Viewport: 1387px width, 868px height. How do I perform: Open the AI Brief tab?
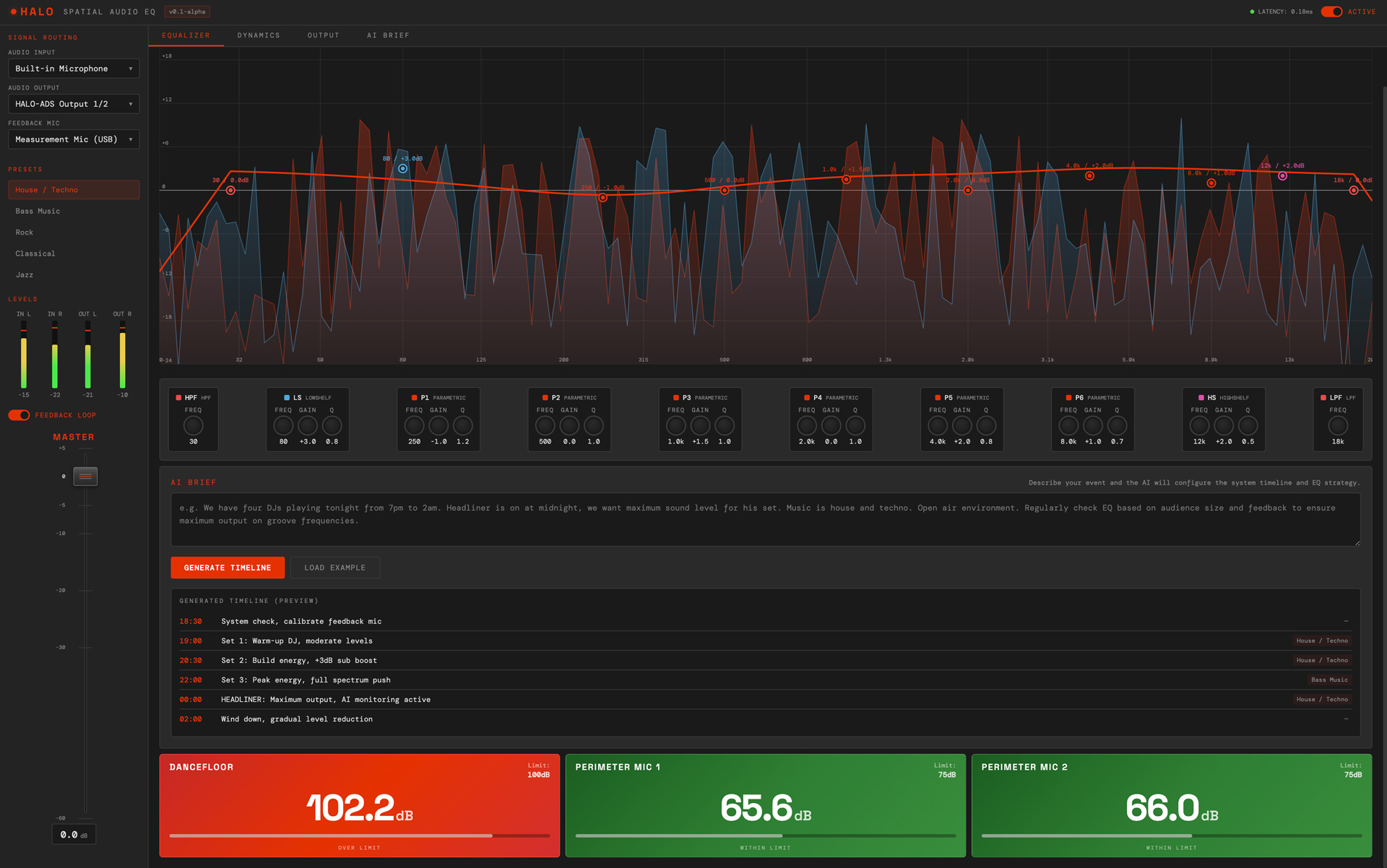(388, 35)
